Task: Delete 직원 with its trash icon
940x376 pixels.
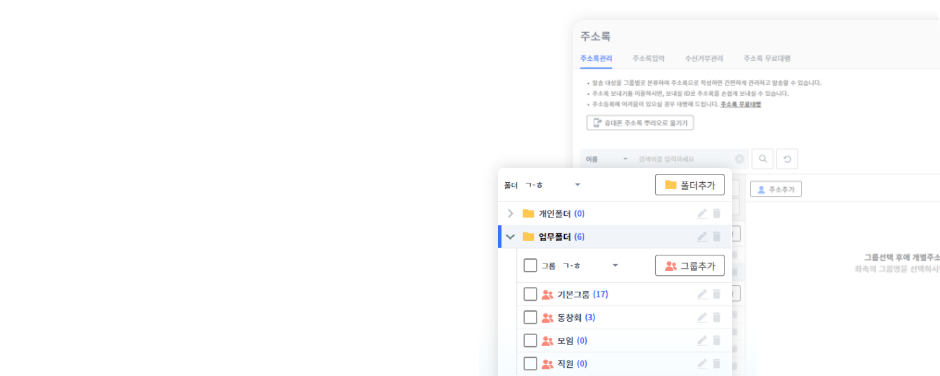Action: coord(716,363)
